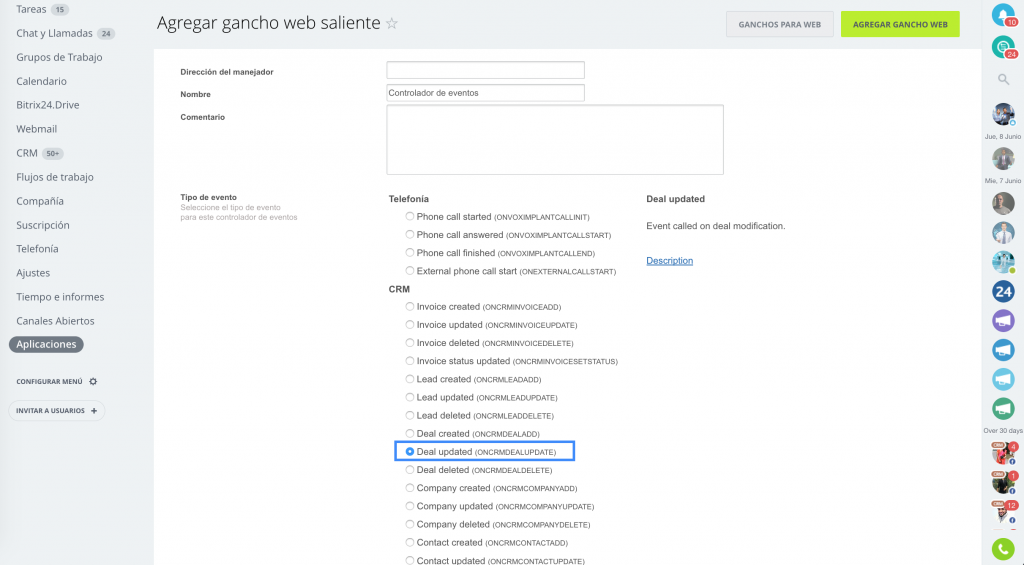Open Tareas in the left sidebar

coord(31,9)
